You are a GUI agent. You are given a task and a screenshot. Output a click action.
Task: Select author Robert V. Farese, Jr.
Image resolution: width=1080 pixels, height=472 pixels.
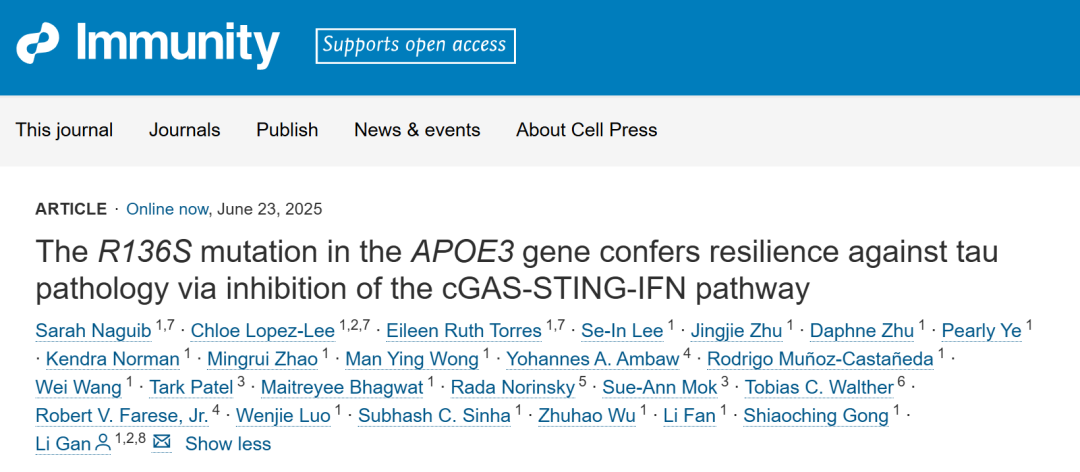click(x=122, y=415)
